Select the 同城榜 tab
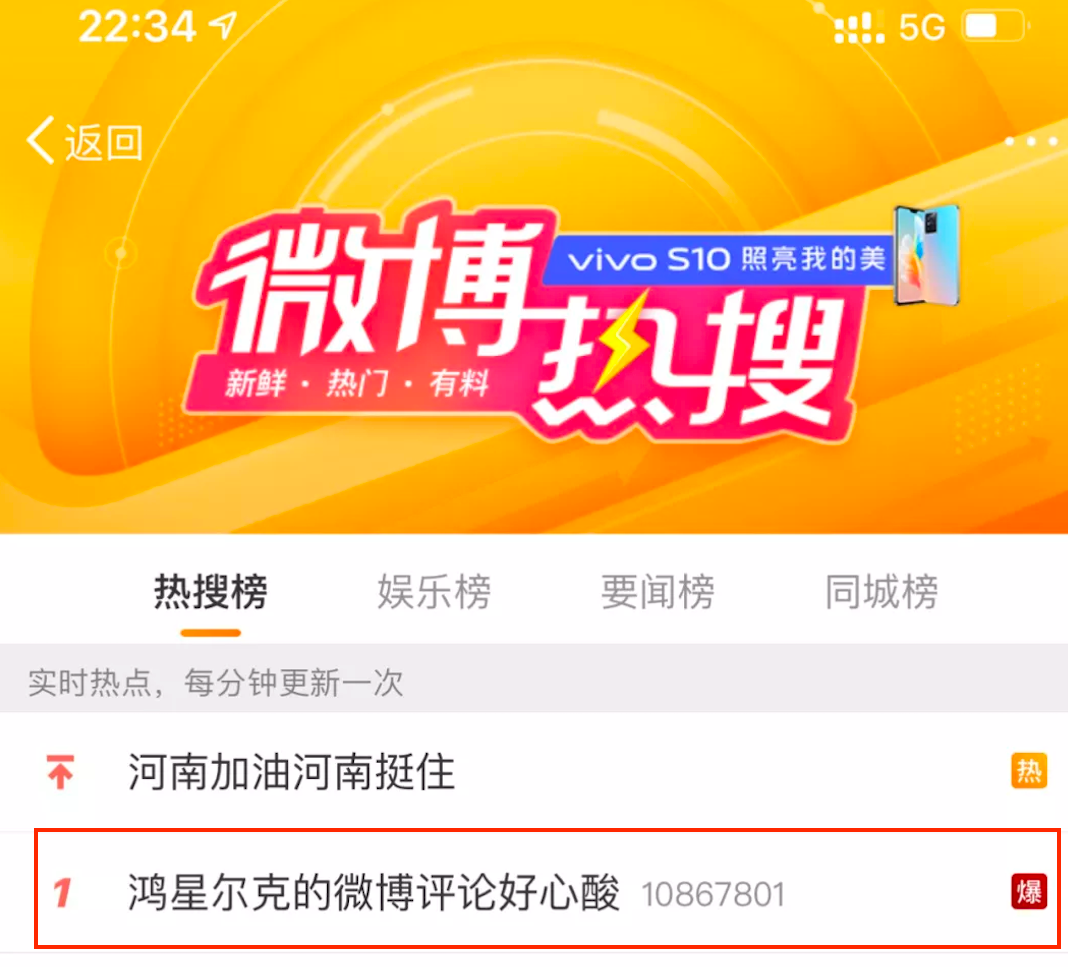1068x967 pixels. [881, 591]
